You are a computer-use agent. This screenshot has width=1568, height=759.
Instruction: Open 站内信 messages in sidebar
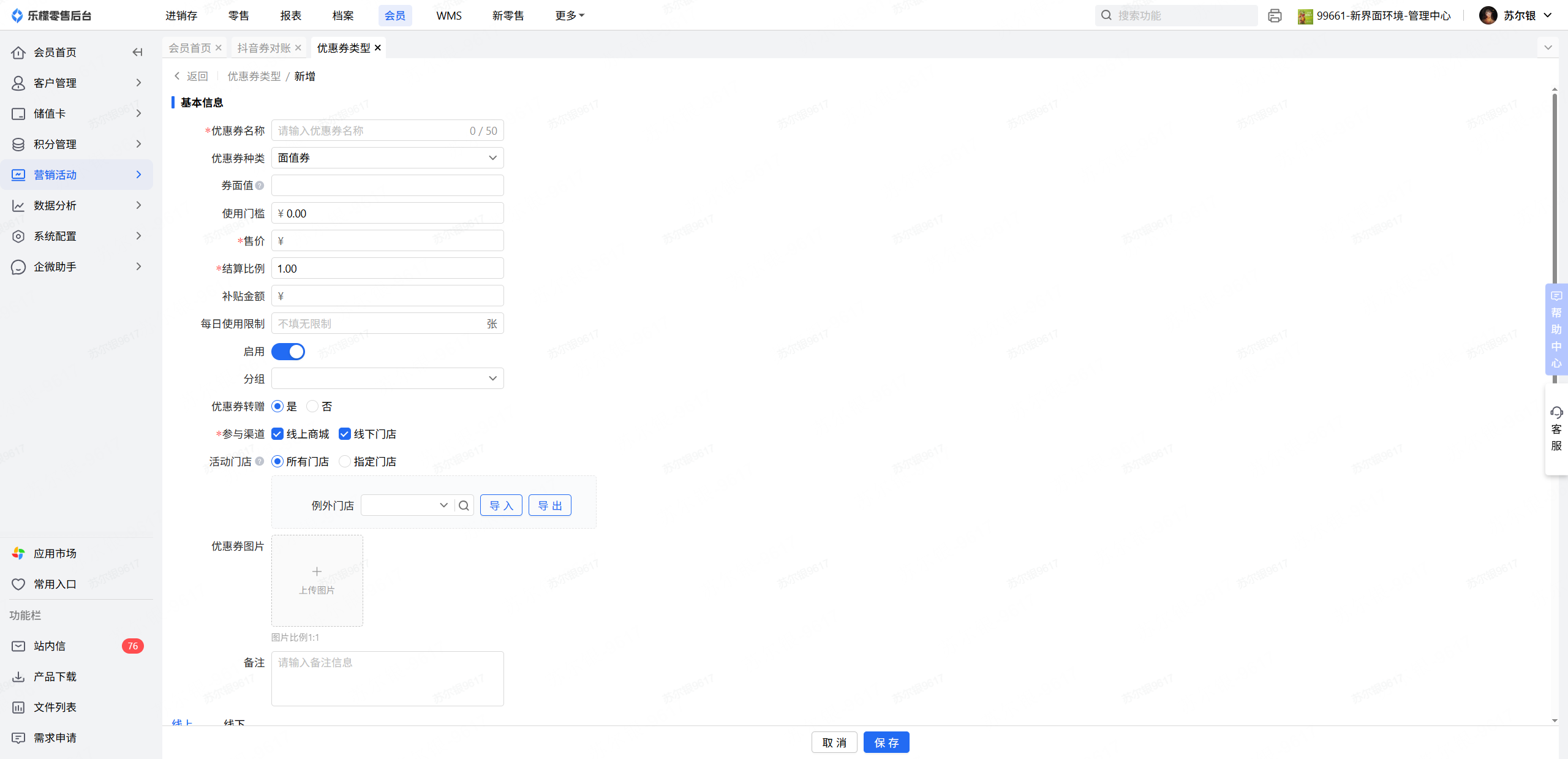pos(50,646)
